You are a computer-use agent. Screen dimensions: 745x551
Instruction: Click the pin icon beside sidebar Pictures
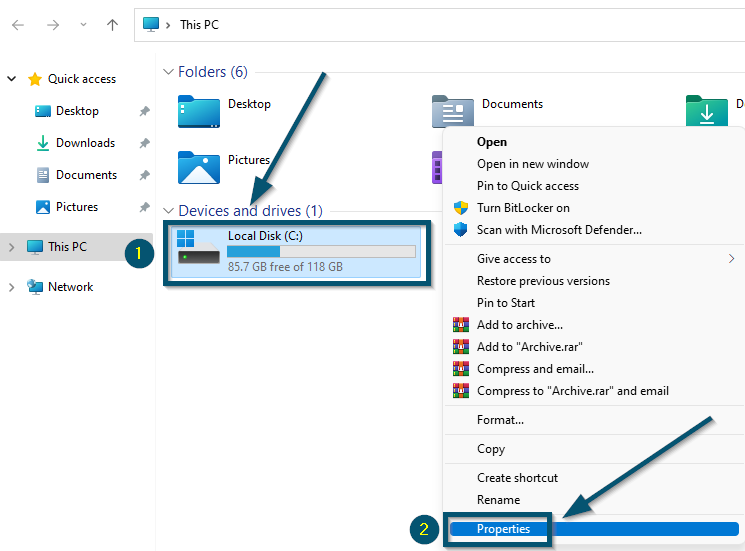(144, 207)
